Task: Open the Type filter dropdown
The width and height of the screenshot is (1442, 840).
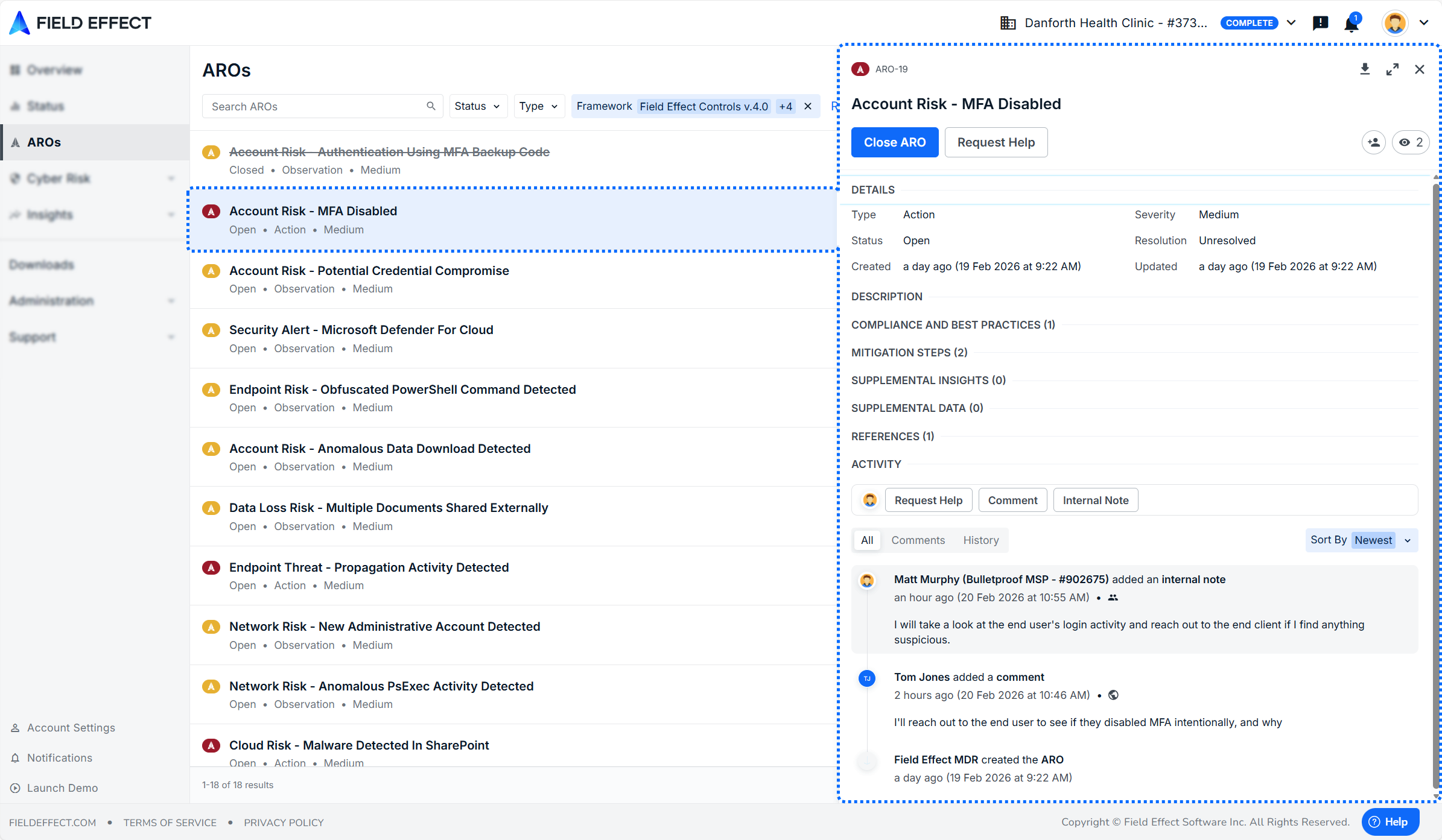Action: click(x=538, y=106)
